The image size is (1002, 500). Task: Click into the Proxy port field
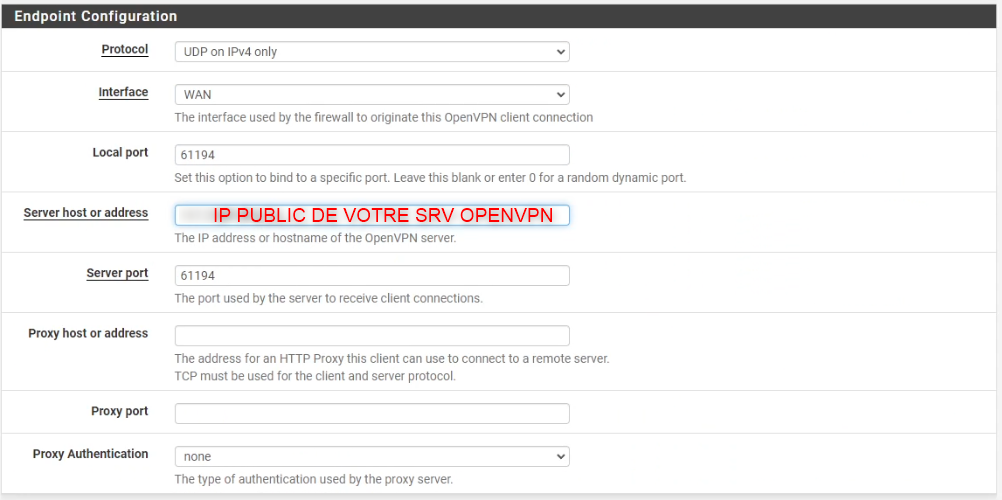(371, 413)
